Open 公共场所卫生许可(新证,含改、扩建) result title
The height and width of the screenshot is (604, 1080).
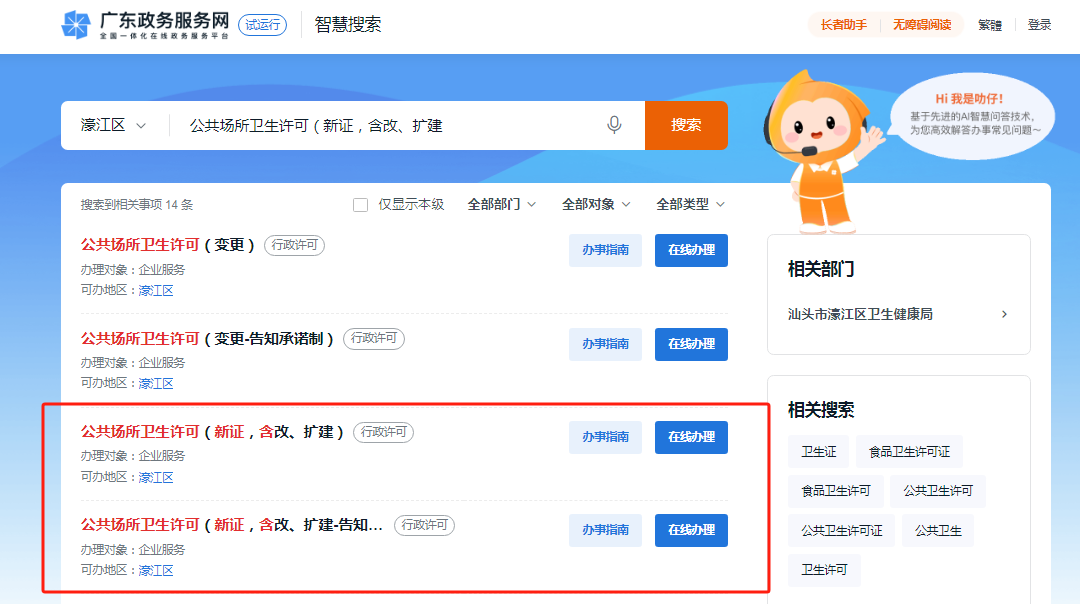(x=212, y=432)
